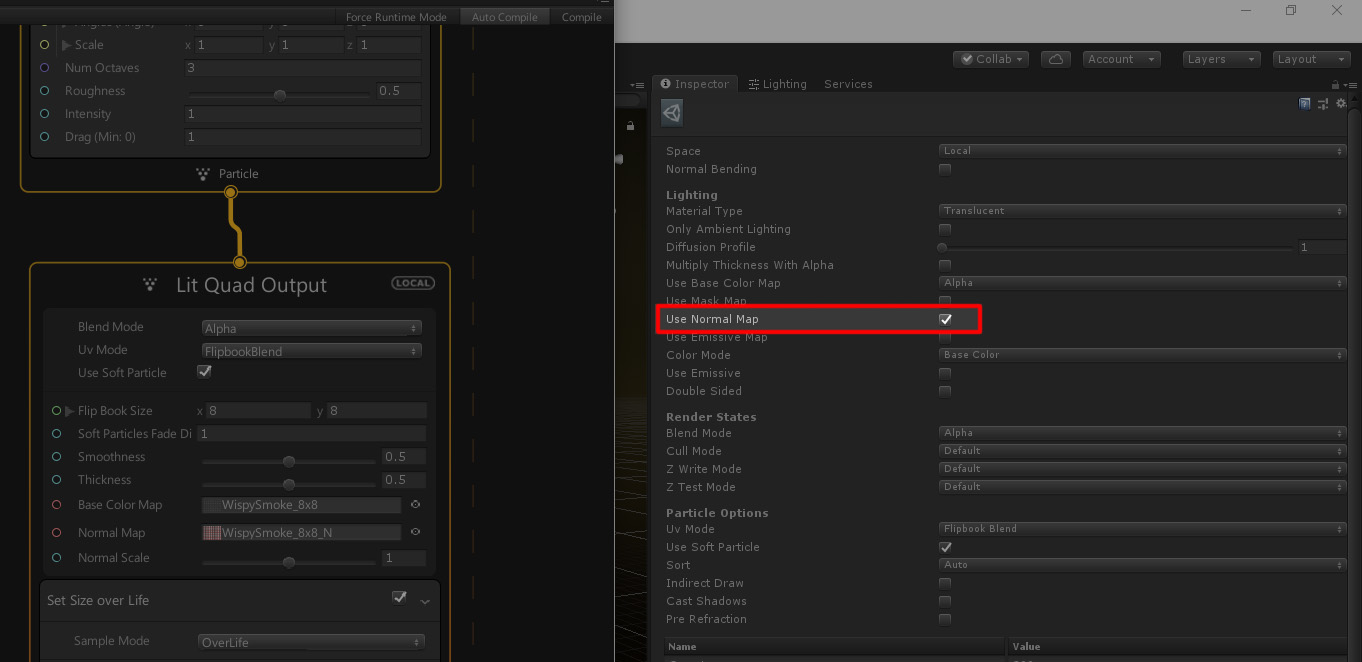Image resolution: width=1362 pixels, height=662 pixels.
Task: Expand the Flip Book Size foldout arrow
Action: pyautogui.click(x=69, y=411)
